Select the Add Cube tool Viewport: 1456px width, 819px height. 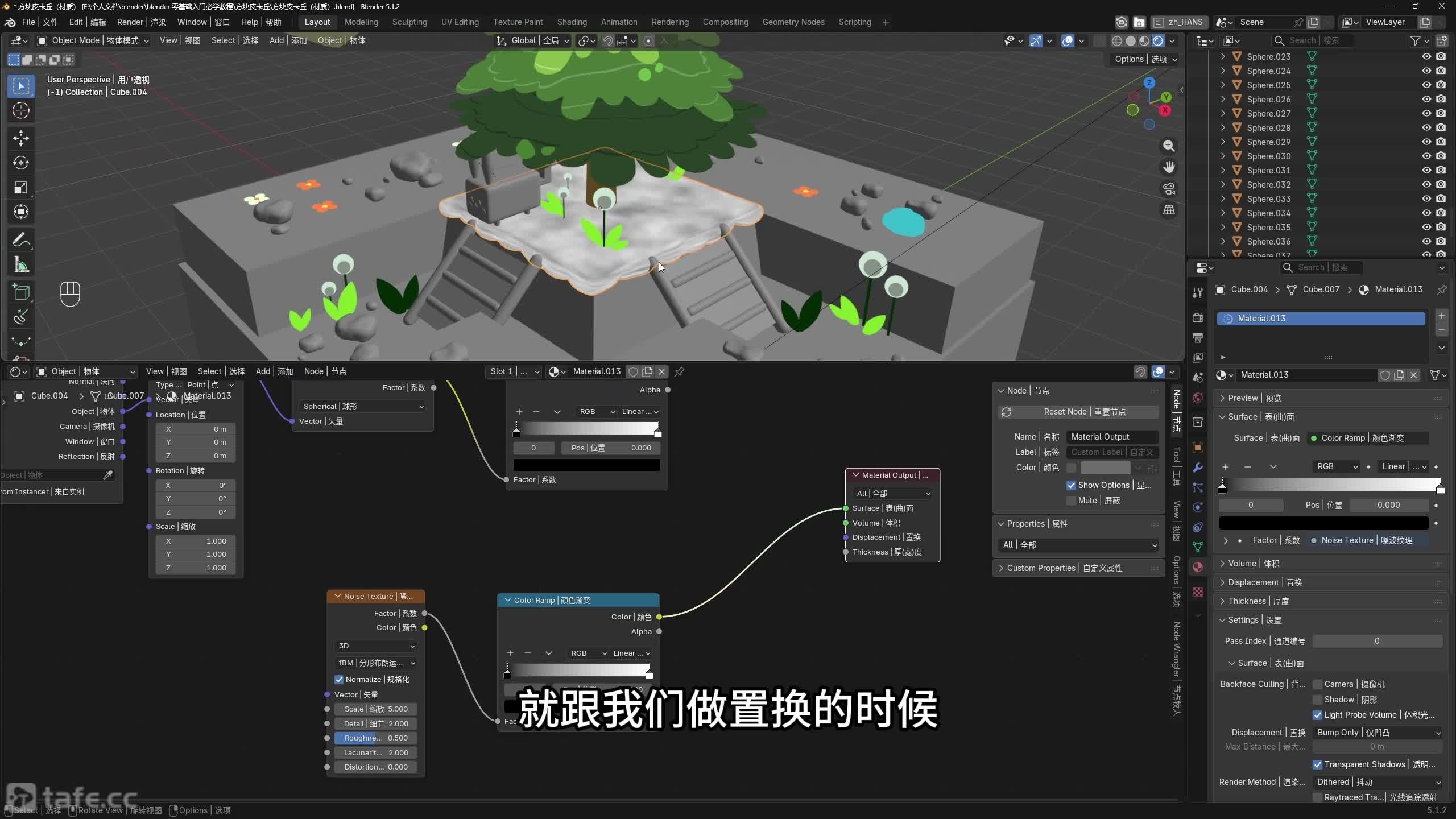(x=21, y=292)
